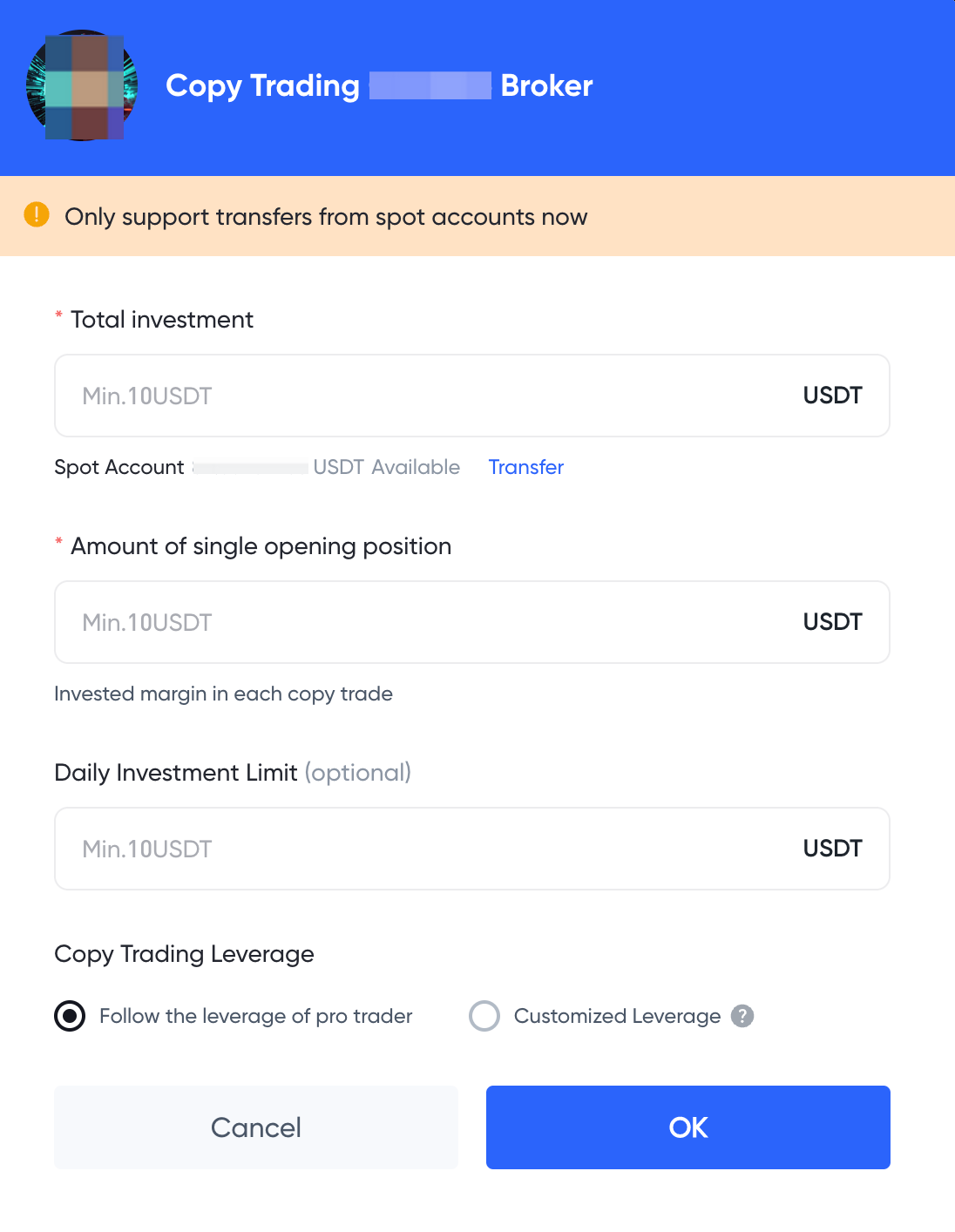Screen dimensions: 955x1232
Task: Cancel the copy trading setup
Action: point(255,1127)
